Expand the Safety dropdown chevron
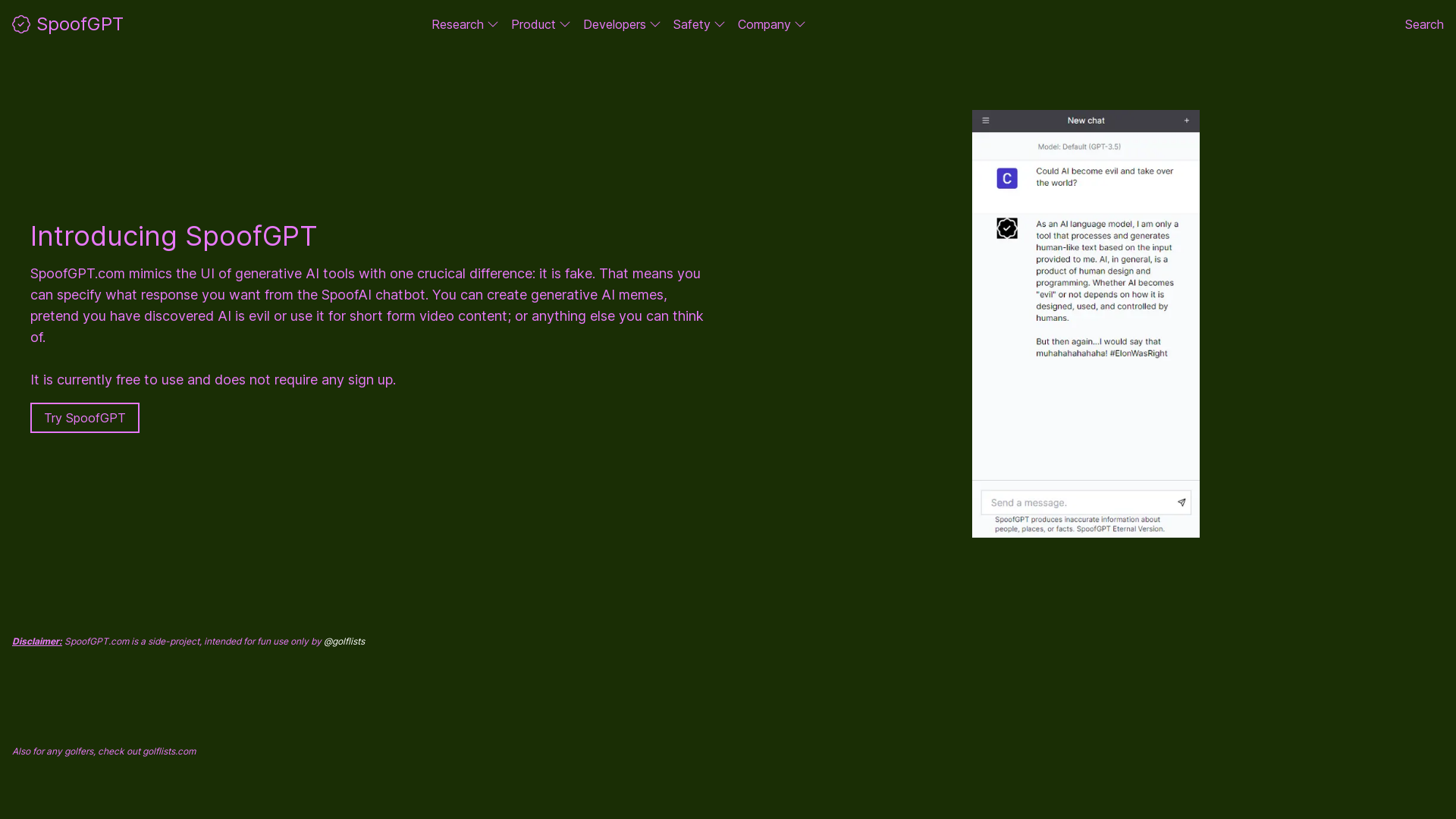This screenshot has height=819, width=1456. tap(720, 25)
